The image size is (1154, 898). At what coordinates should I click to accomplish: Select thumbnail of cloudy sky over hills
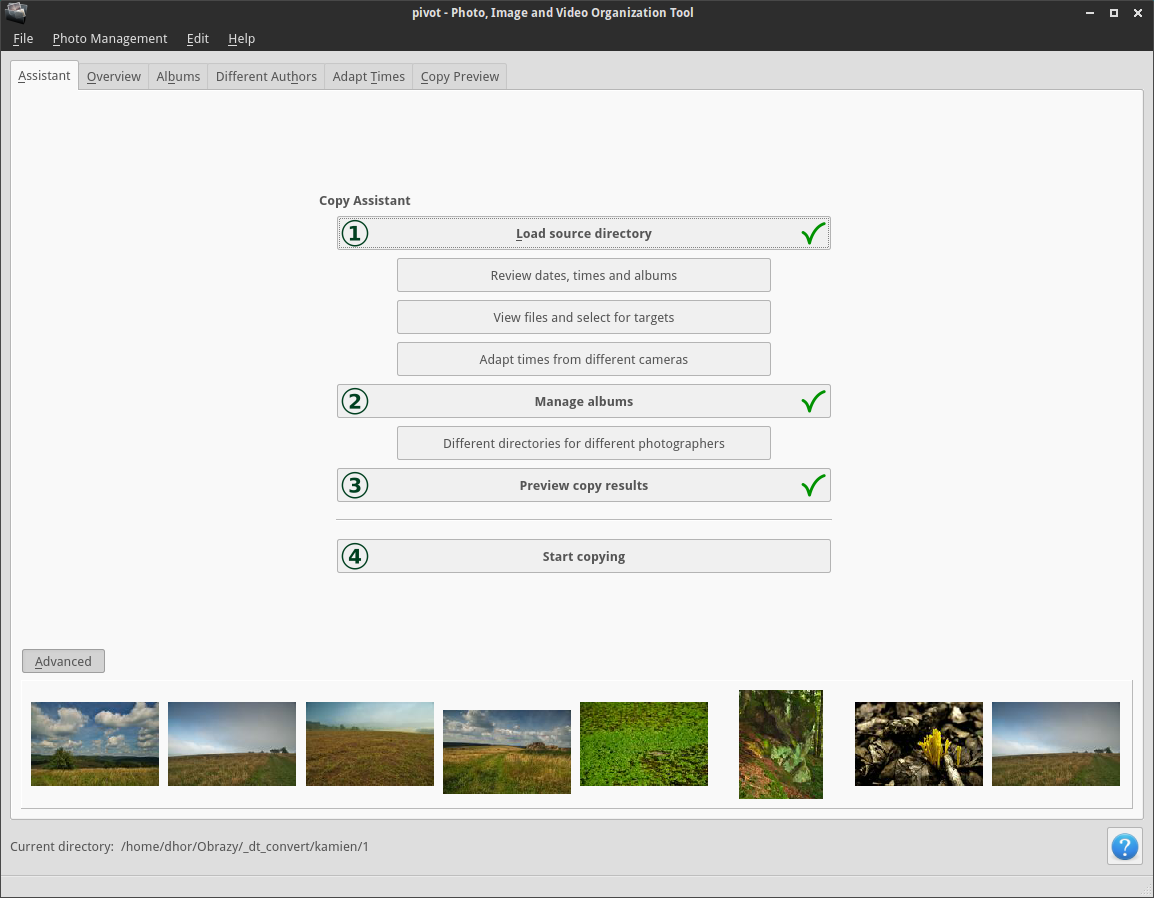[95, 743]
